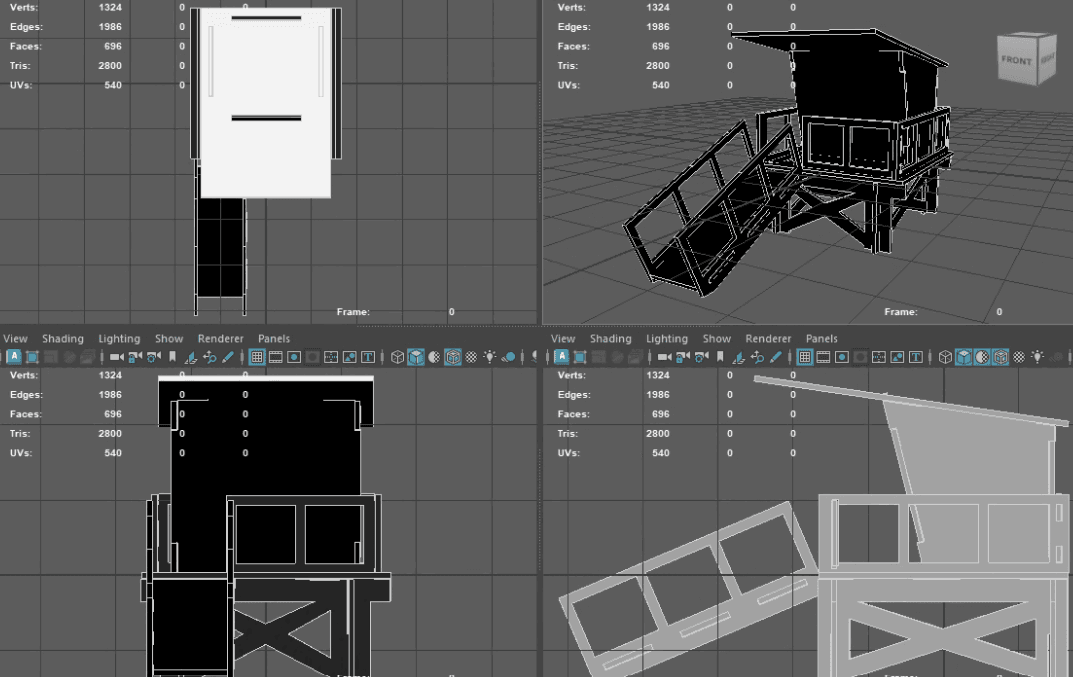
Task: Open the Panels menu in bottom-right viewport
Action: pos(821,338)
